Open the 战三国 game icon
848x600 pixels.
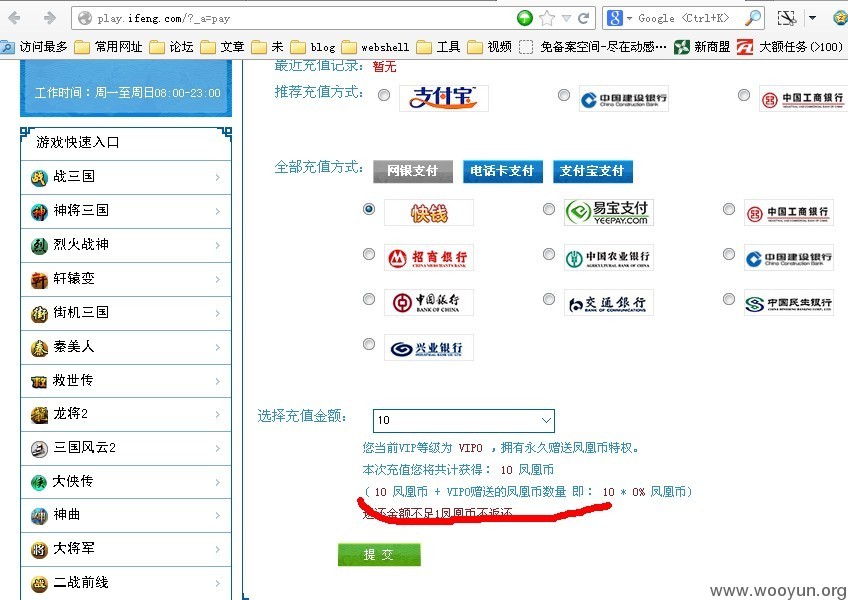[39, 177]
